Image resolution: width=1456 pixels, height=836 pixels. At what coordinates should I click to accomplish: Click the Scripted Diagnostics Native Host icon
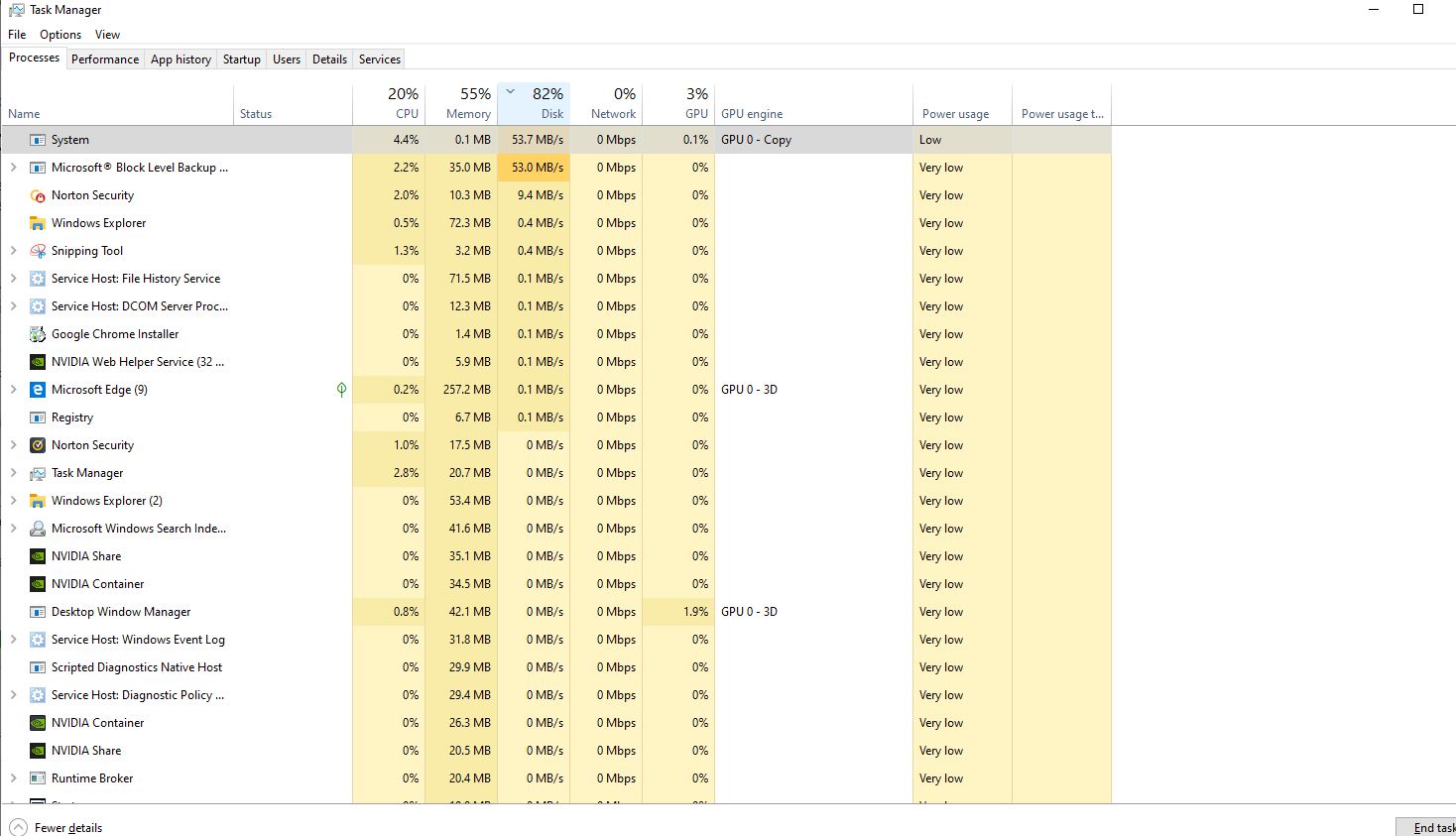38,667
